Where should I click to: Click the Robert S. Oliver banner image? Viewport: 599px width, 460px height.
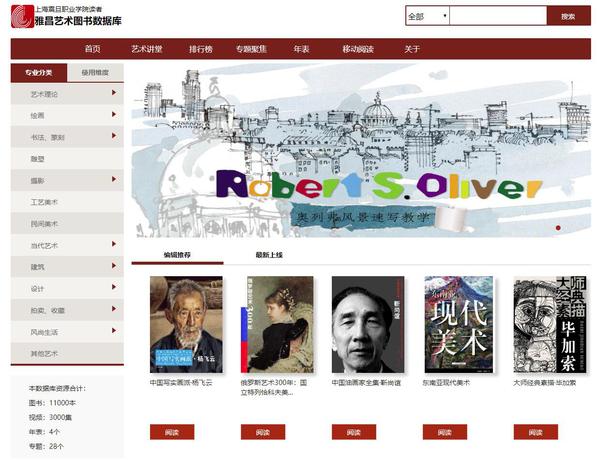[361, 151]
